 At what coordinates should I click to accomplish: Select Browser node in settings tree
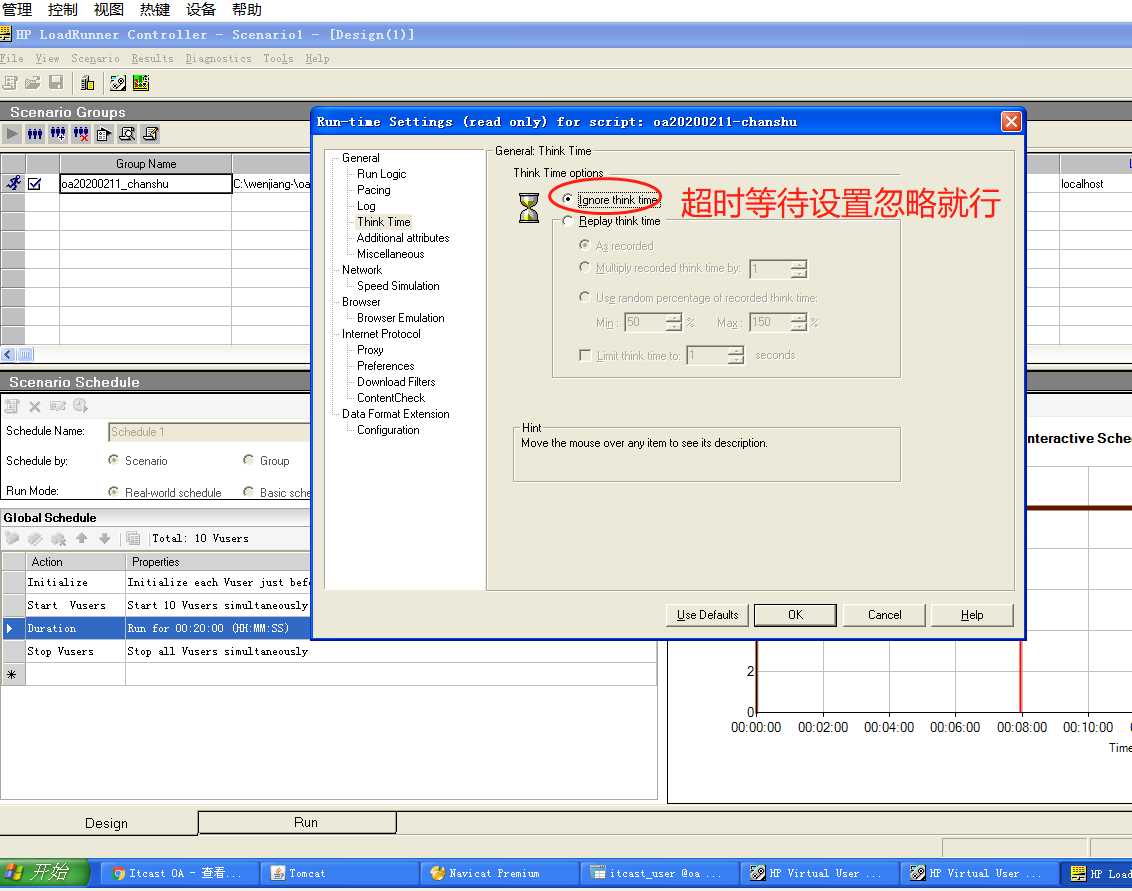point(361,302)
